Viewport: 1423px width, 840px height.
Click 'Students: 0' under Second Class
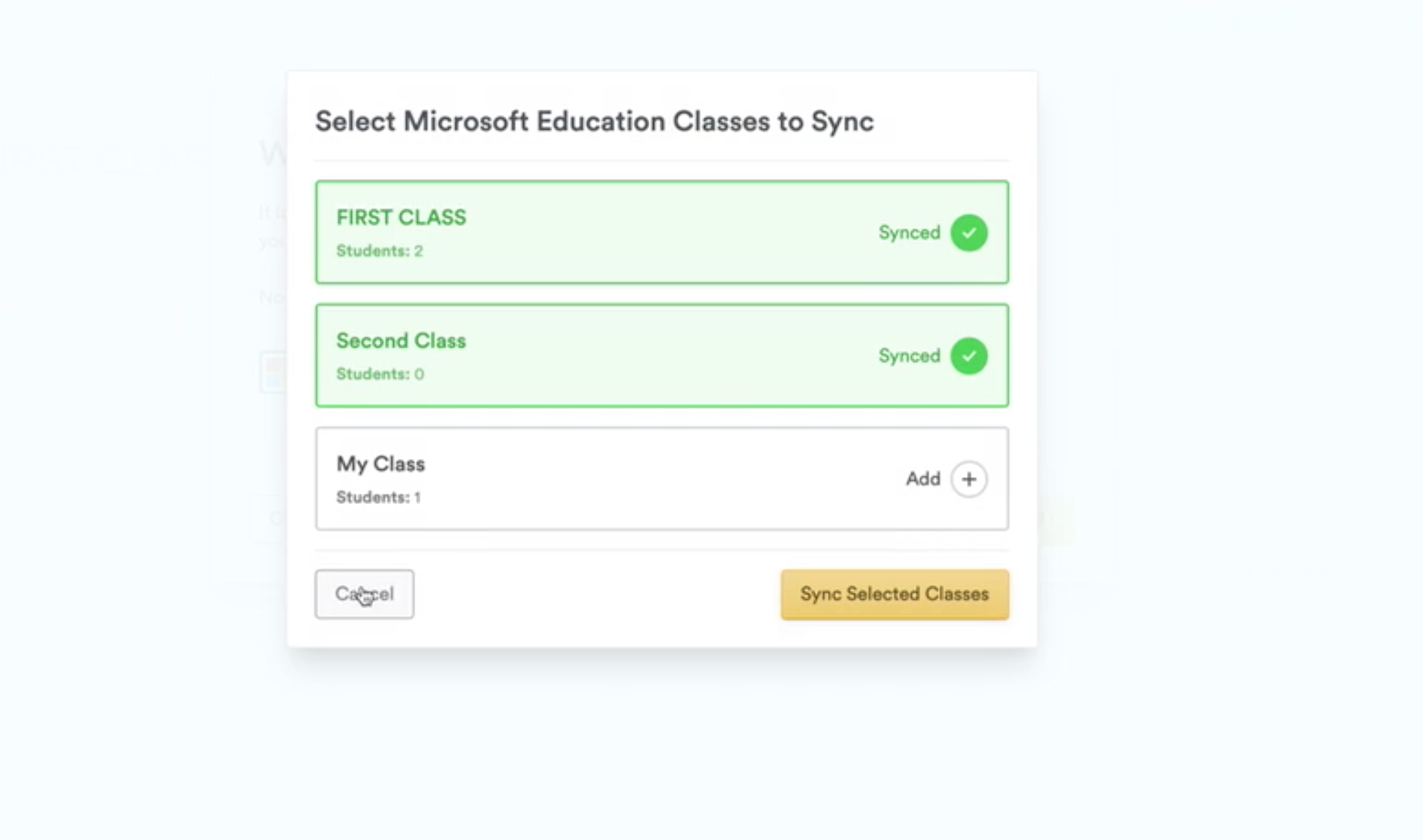[x=380, y=374]
